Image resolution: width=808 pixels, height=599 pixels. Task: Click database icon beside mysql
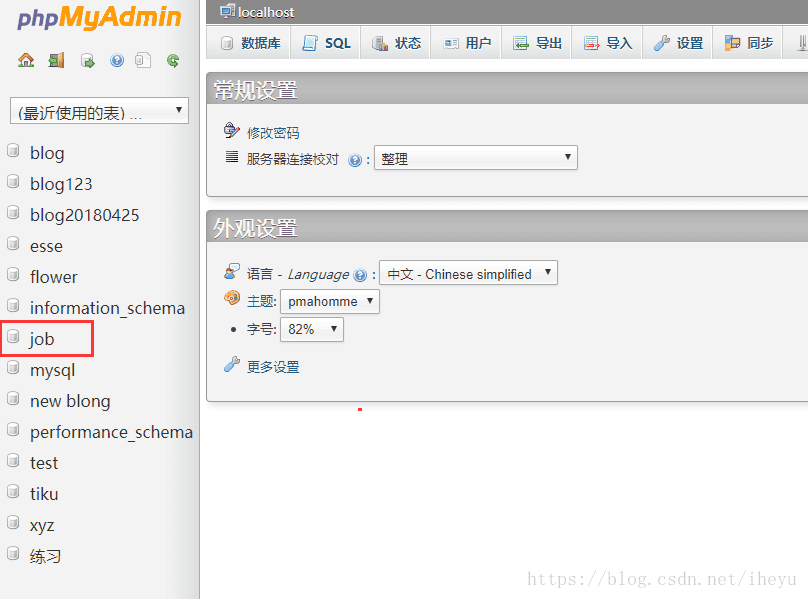[13, 368]
